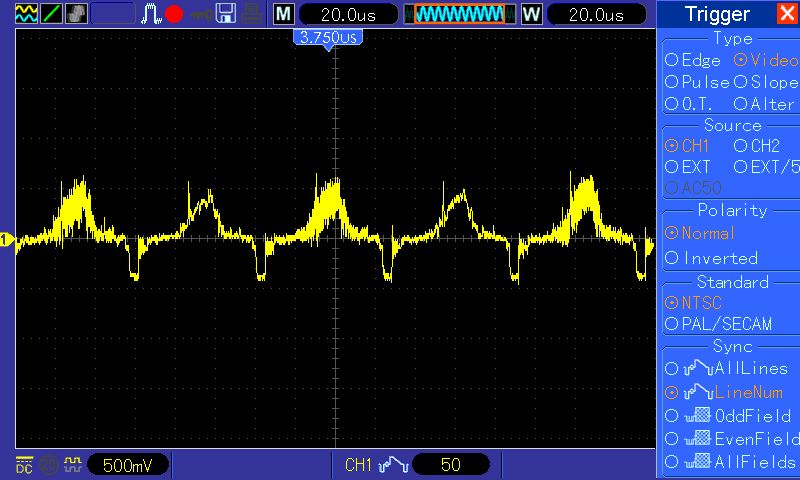800x480 pixels.
Task: Click the DC coupling icon
Action: (x=24, y=465)
